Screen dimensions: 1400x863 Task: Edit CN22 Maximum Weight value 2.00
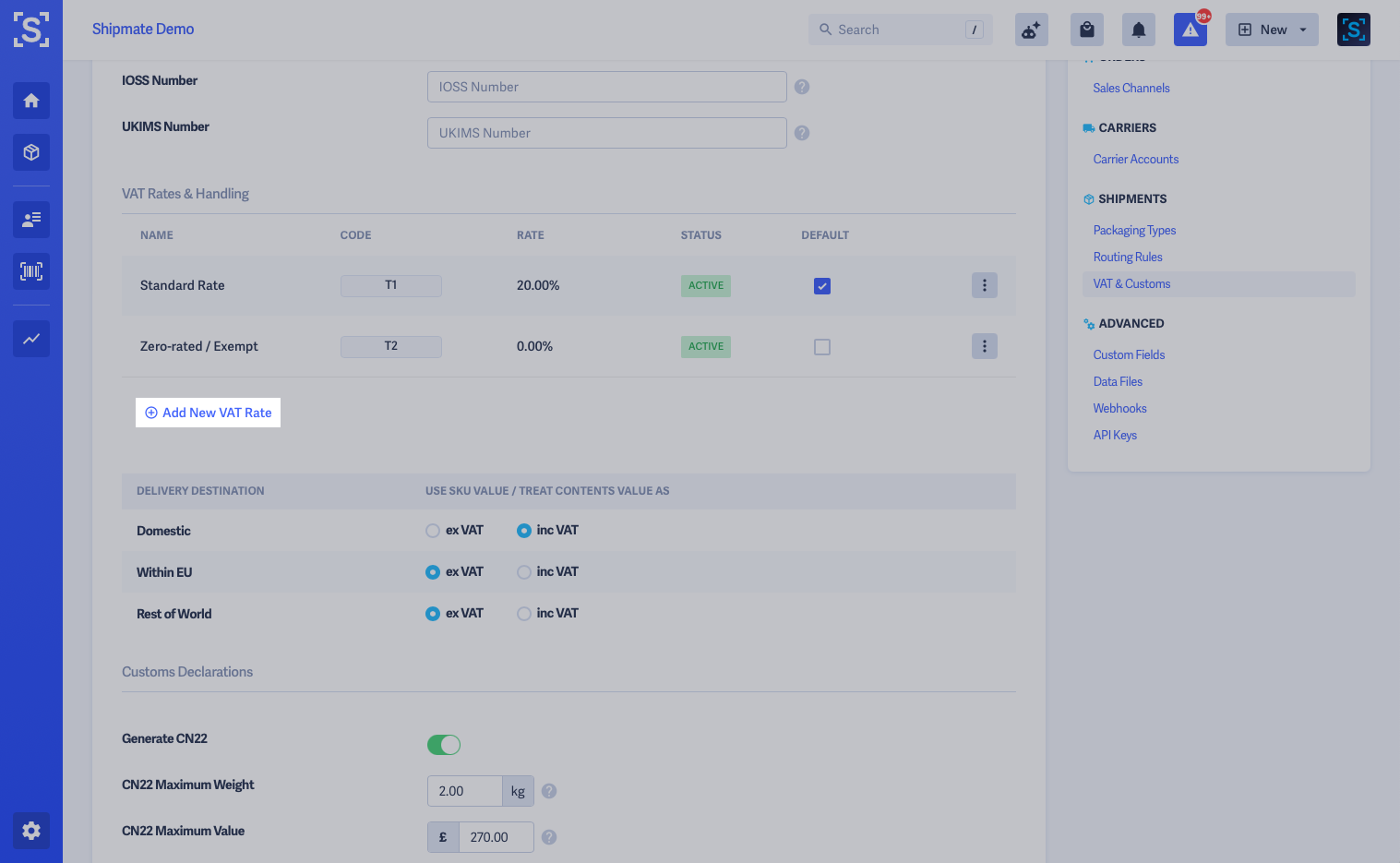pyautogui.click(x=465, y=791)
